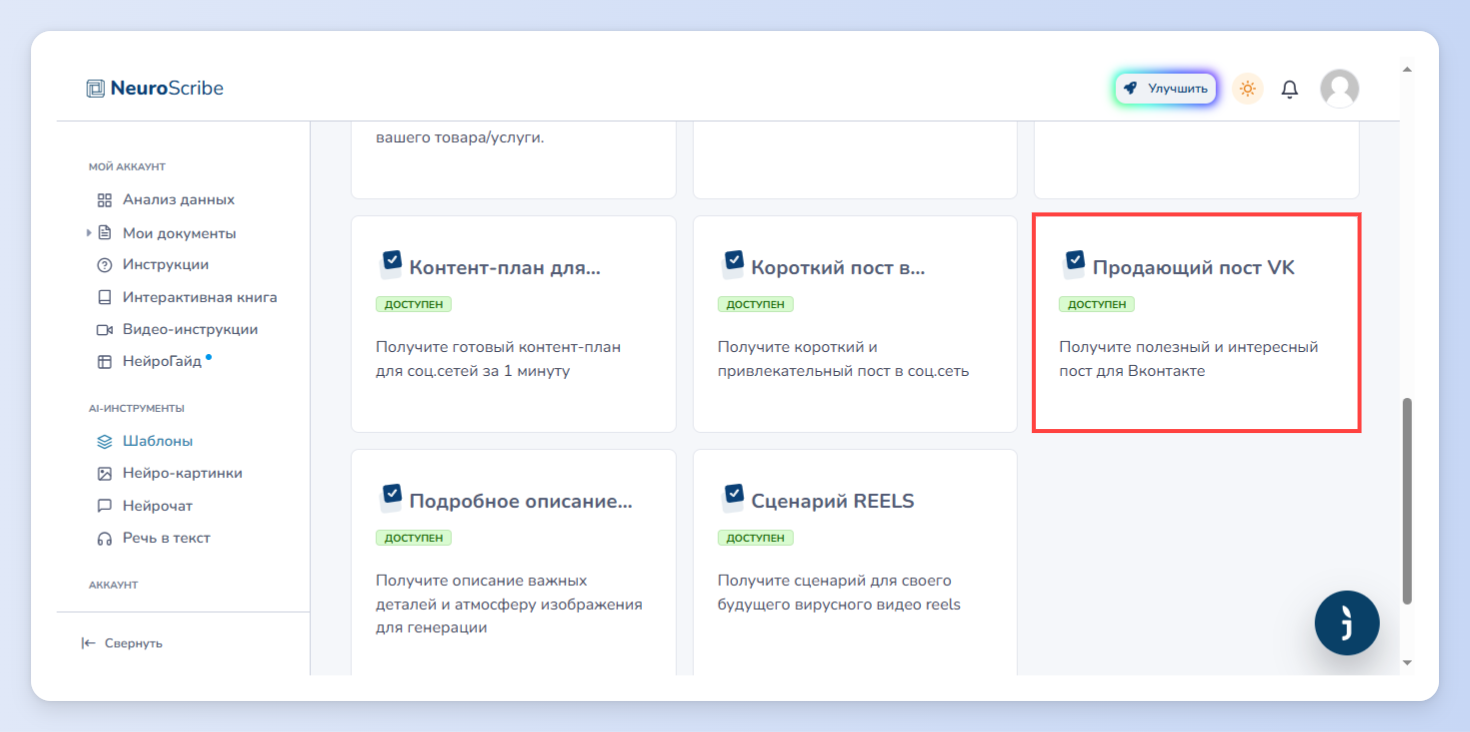
Task: Click the Шаблоны layers icon
Action: tap(104, 441)
